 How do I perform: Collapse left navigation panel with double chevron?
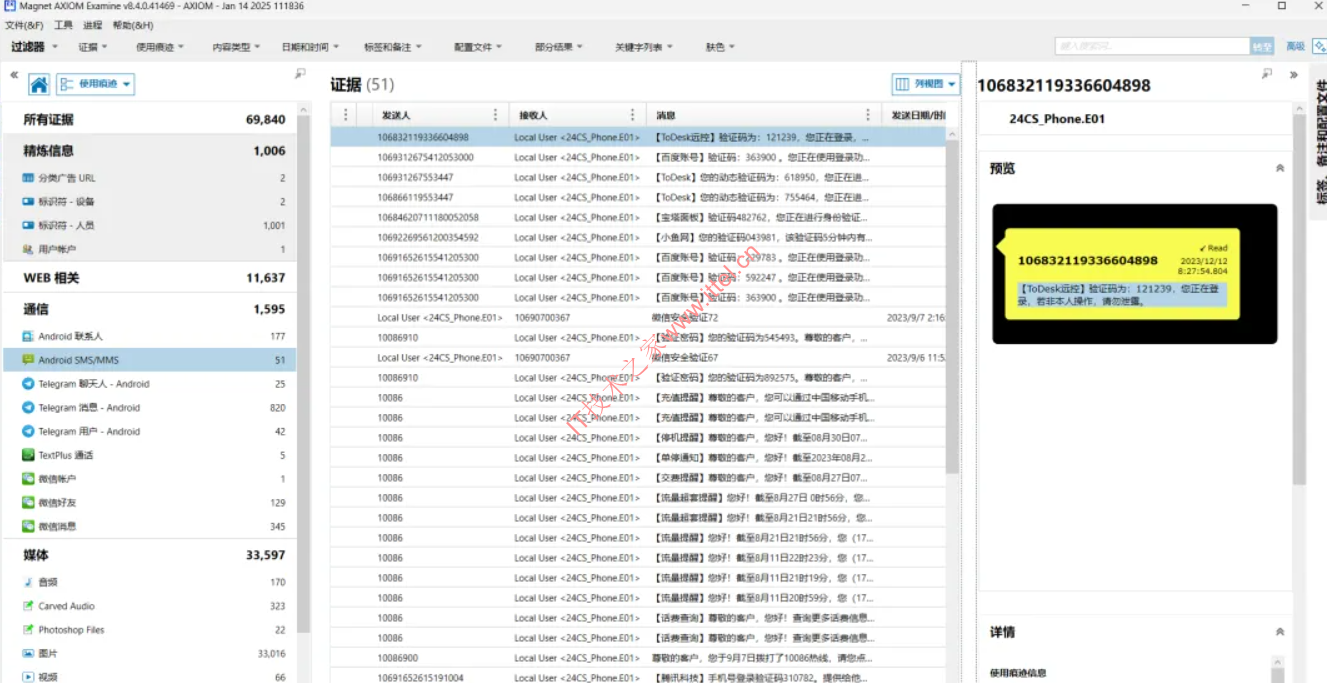click(14, 75)
